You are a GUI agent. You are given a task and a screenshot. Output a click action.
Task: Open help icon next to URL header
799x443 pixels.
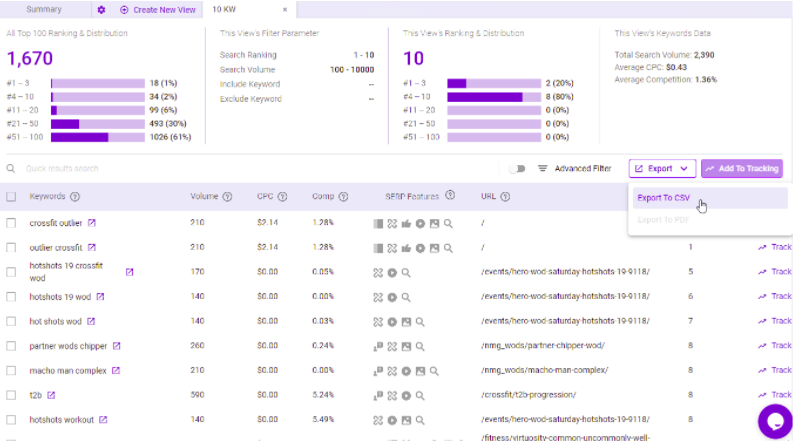click(505, 196)
